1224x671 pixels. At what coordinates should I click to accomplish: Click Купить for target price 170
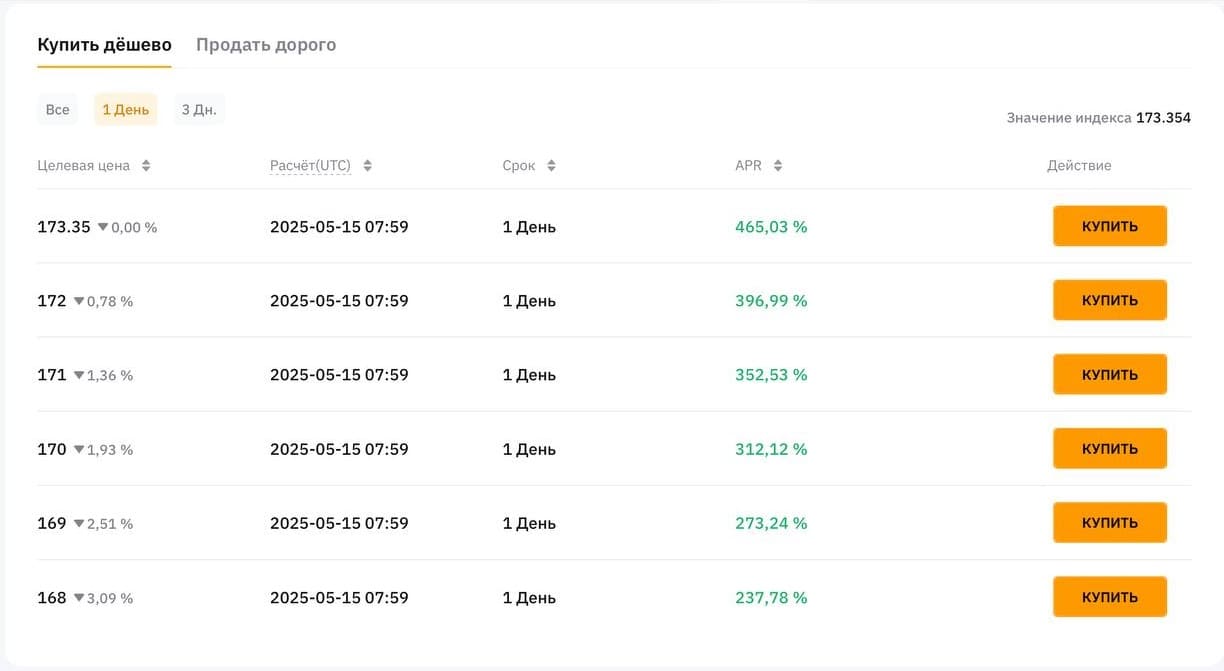(x=1110, y=449)
